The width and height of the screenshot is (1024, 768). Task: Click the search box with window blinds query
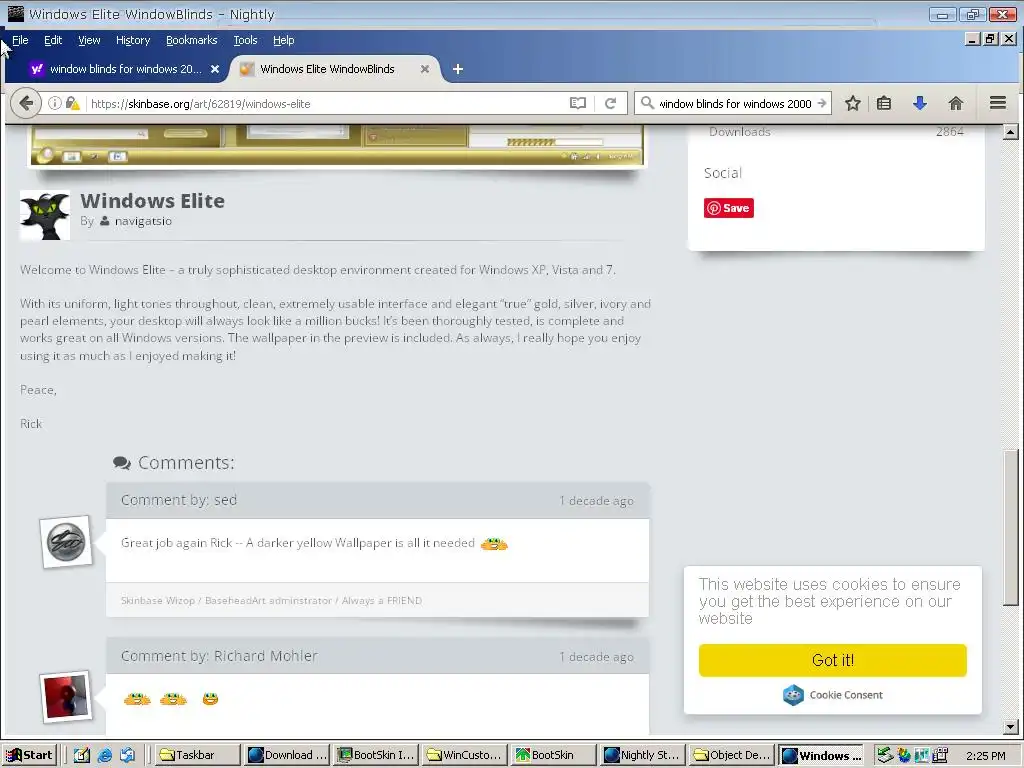click(735, 103)
